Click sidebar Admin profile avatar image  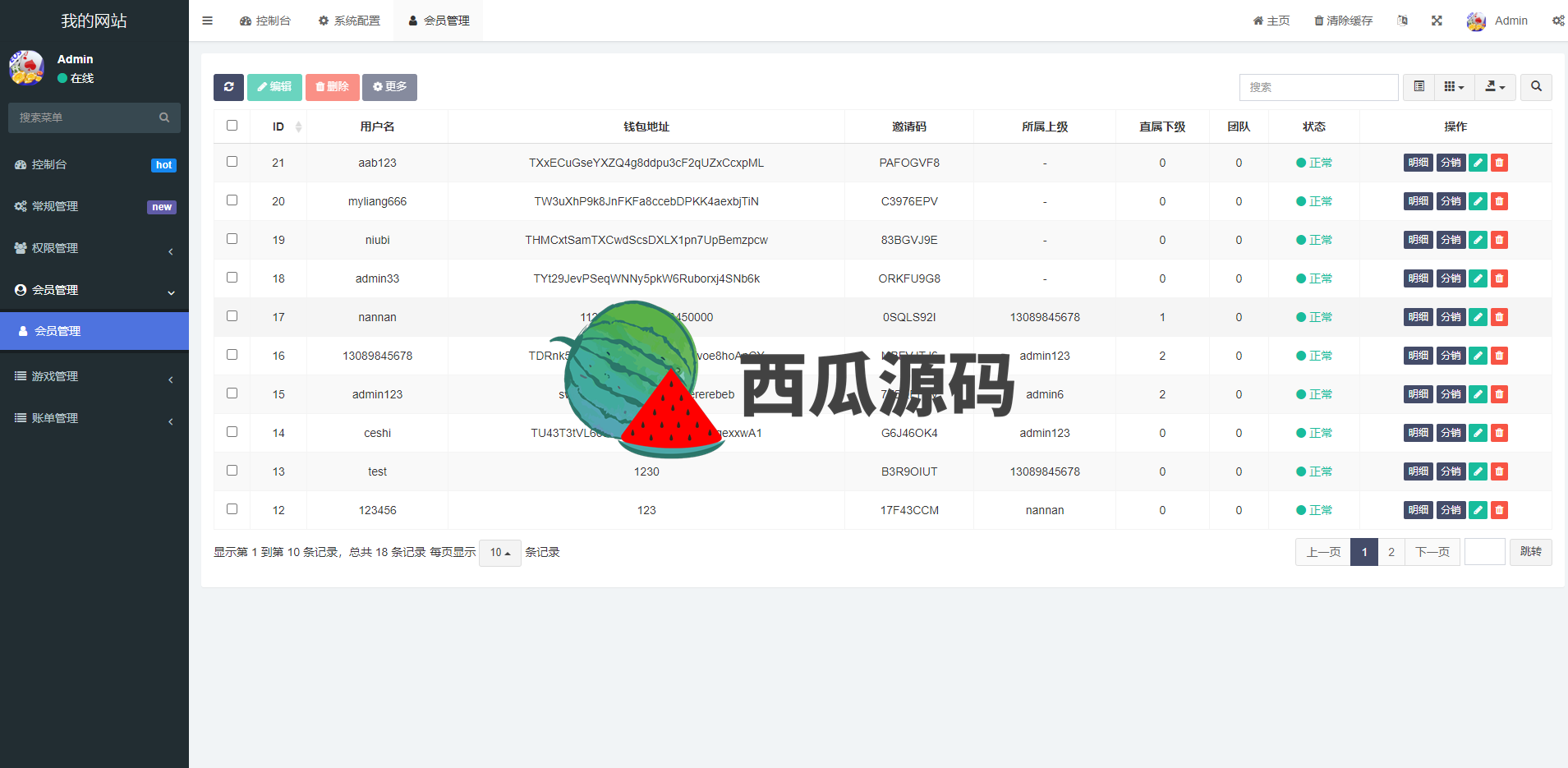(x=26, y=67)
